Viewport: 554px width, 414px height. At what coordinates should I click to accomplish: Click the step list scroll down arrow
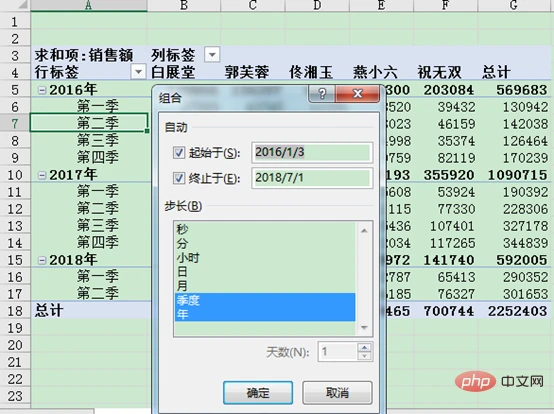coord(364,328)
